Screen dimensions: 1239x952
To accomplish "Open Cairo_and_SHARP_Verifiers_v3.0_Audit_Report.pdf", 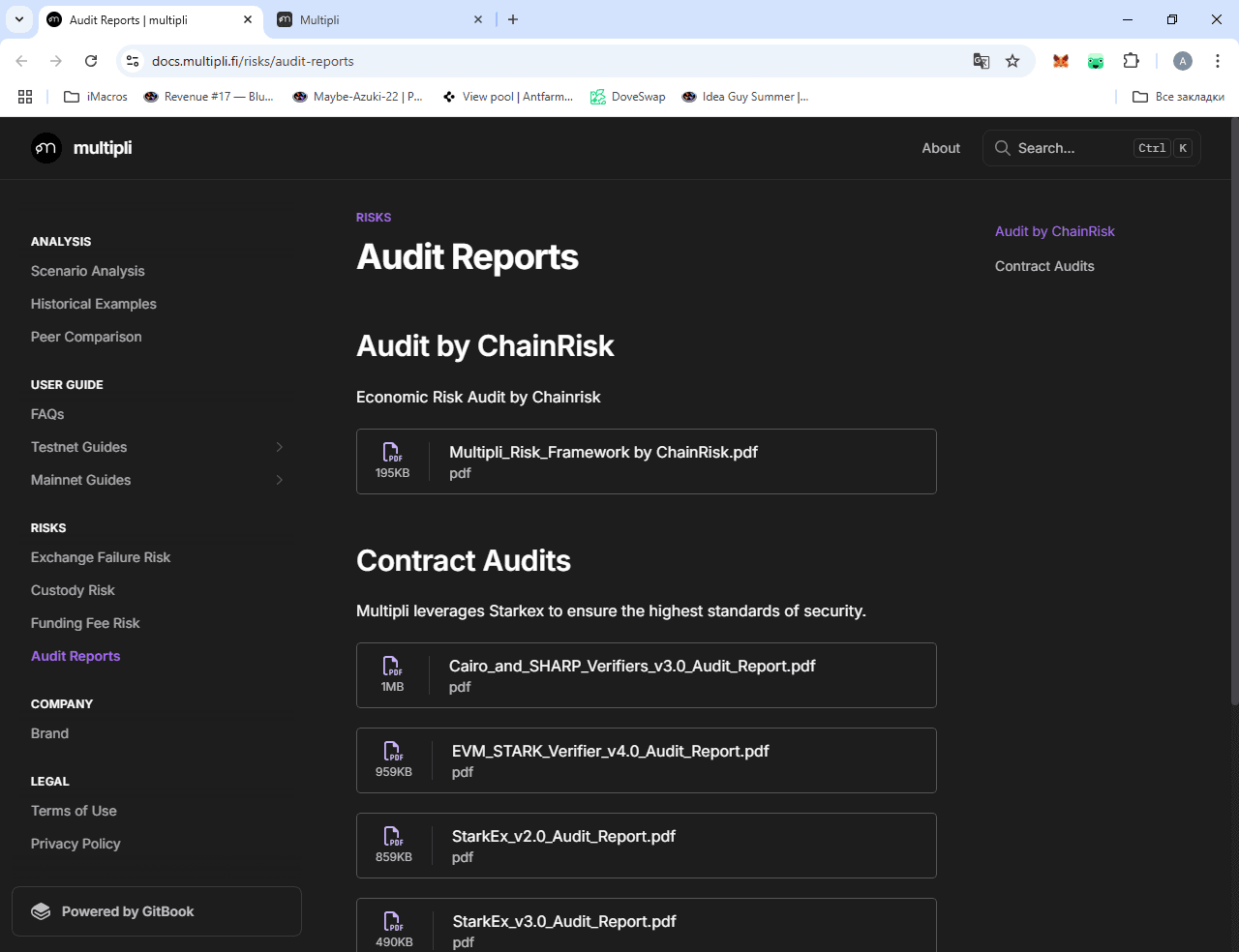I will click(x=647, y=675).
